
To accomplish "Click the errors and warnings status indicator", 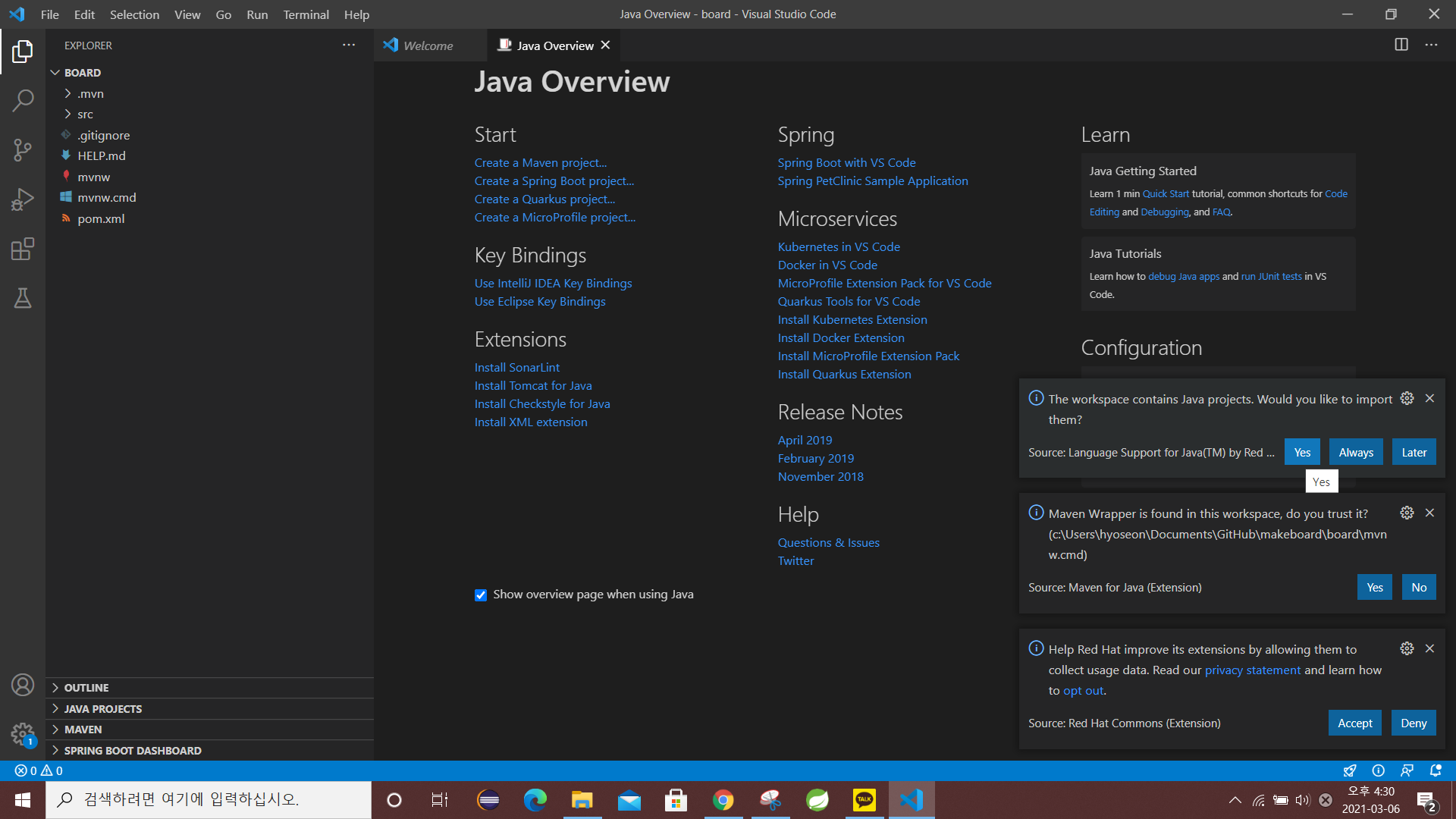I will [39, 770].
